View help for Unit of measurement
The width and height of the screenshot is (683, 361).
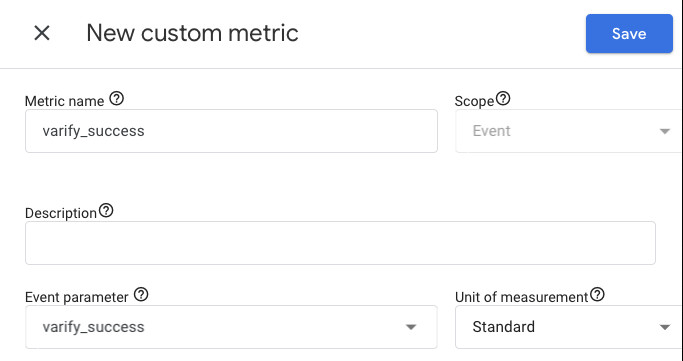pyautogui.click(x=597, y=295)
